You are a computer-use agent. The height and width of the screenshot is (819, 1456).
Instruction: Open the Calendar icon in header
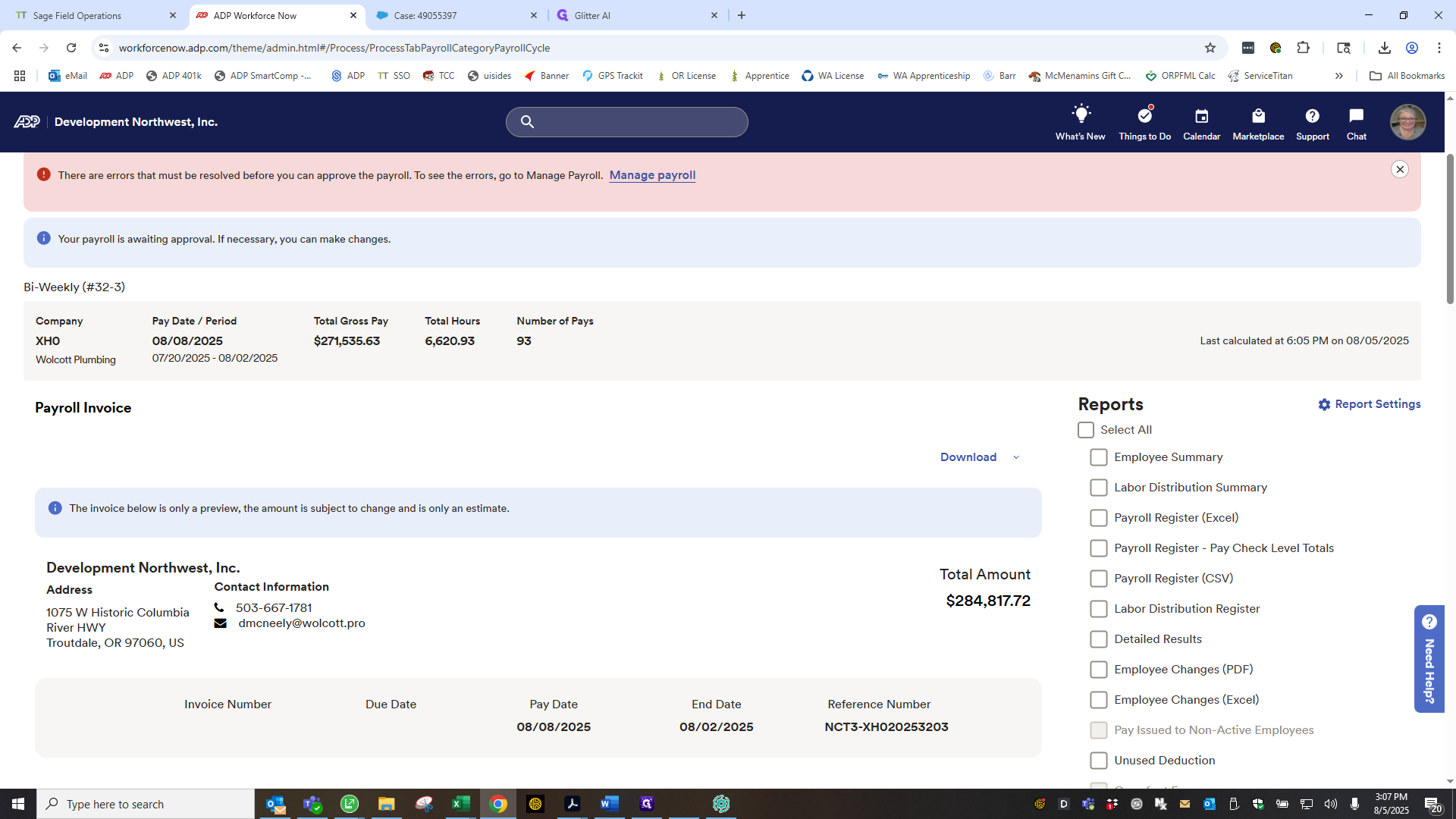click(1201, 116)
